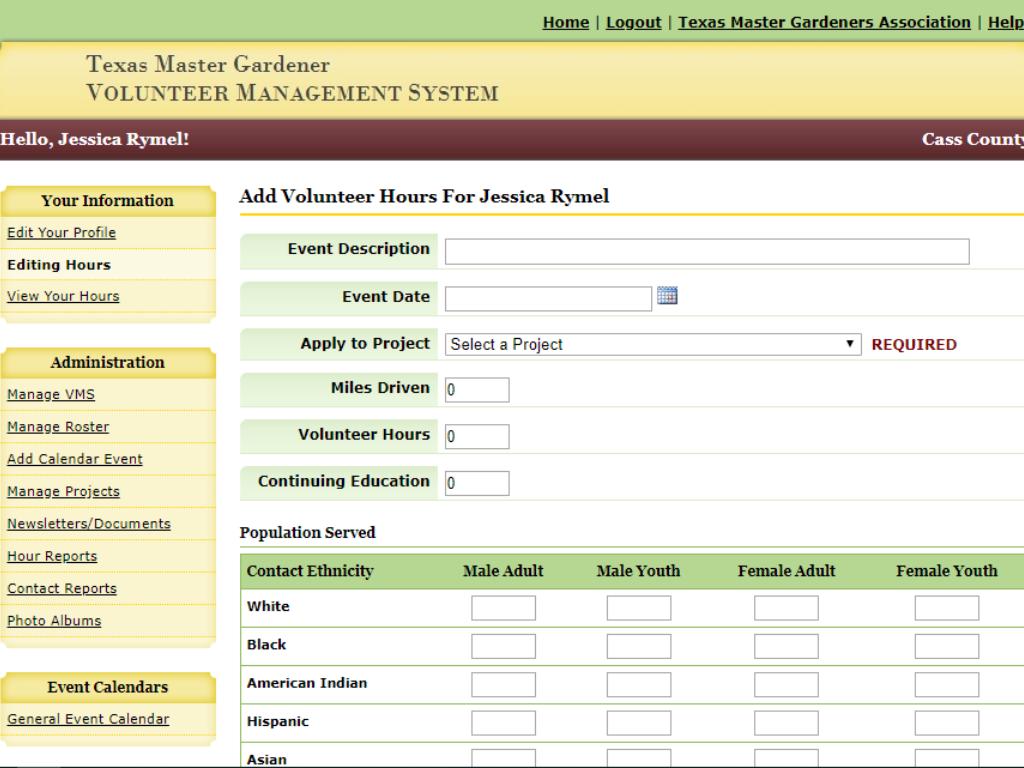Click the Event Description text field
This screenshot has width=1024, height=768.
(x=706, y=251)
